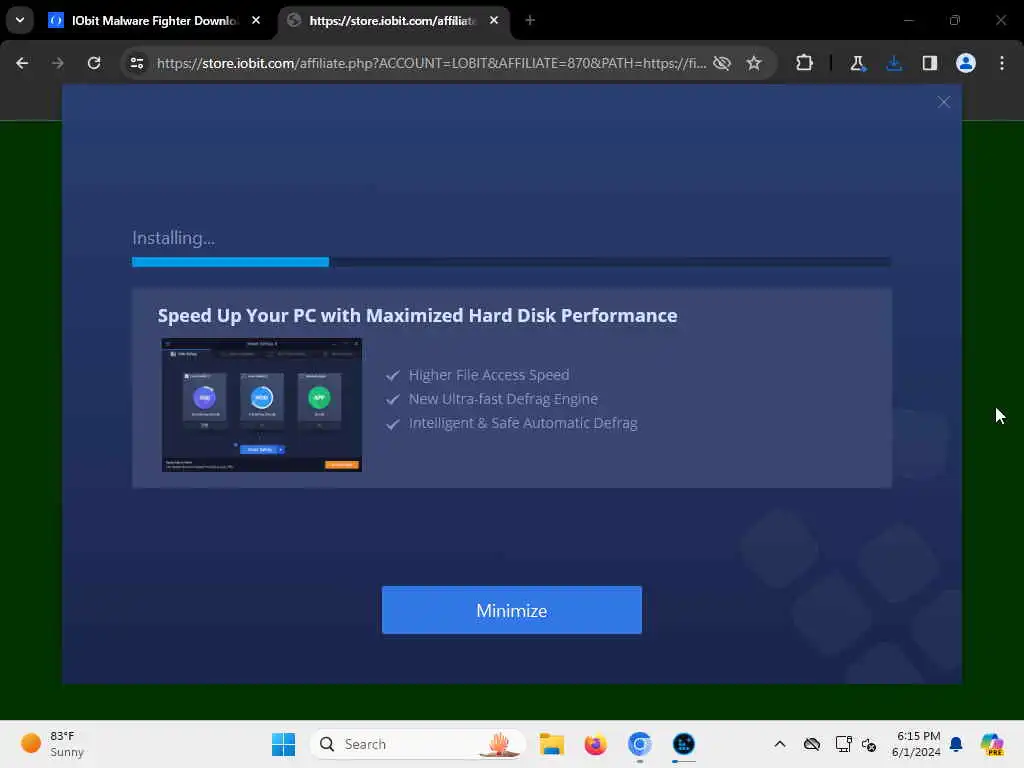Click the muted volume tray icon
Screen dimensions: 1024x768
pyautogui.click(x=869, y=744)
